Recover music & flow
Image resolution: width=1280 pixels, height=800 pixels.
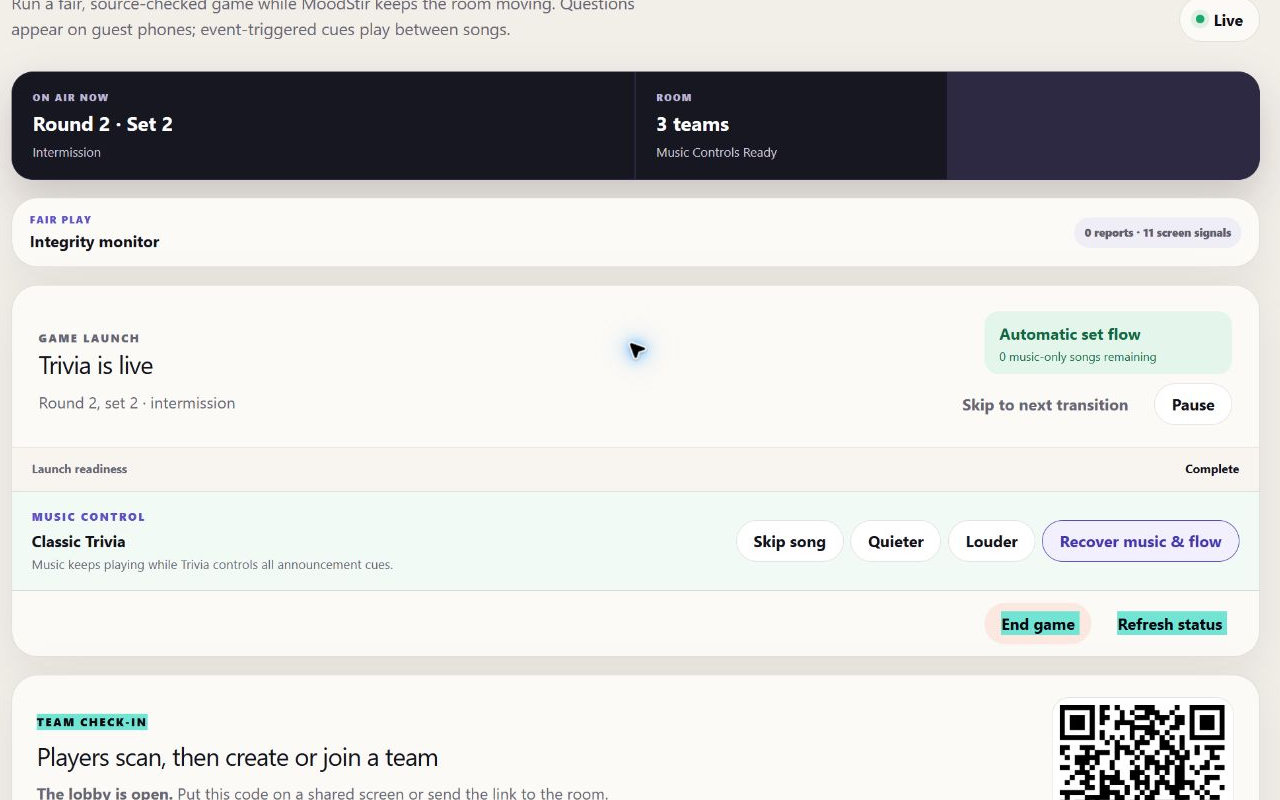point(1141,541)
